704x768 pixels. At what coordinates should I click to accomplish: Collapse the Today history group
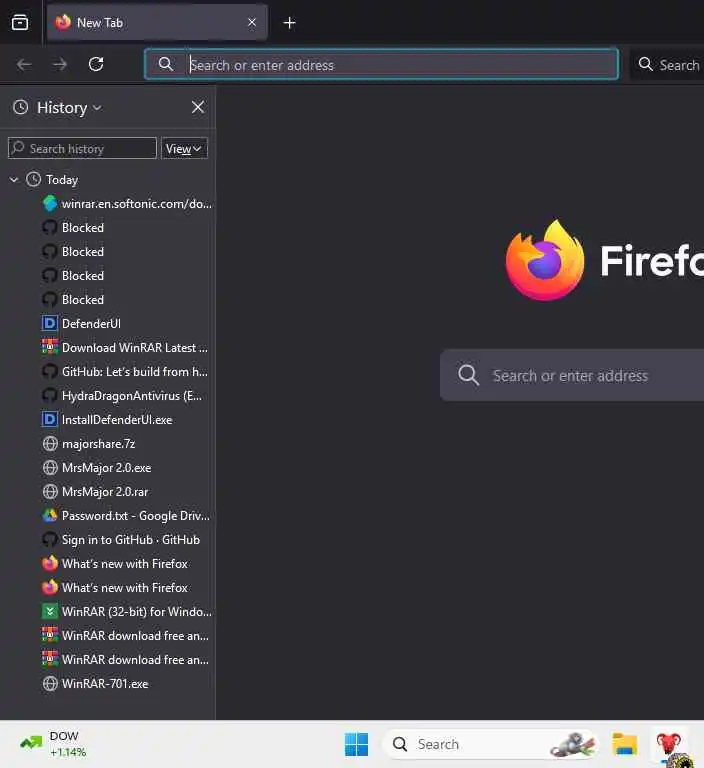(14, 180)
